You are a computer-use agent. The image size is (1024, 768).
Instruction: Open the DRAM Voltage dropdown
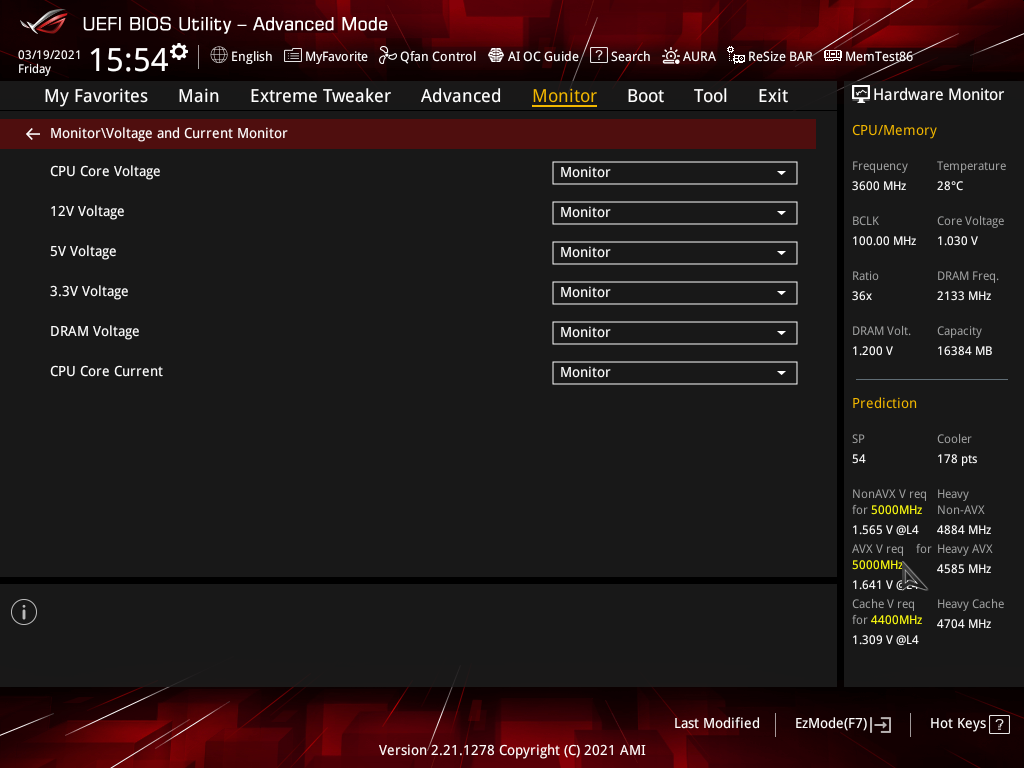click(675, 332)
